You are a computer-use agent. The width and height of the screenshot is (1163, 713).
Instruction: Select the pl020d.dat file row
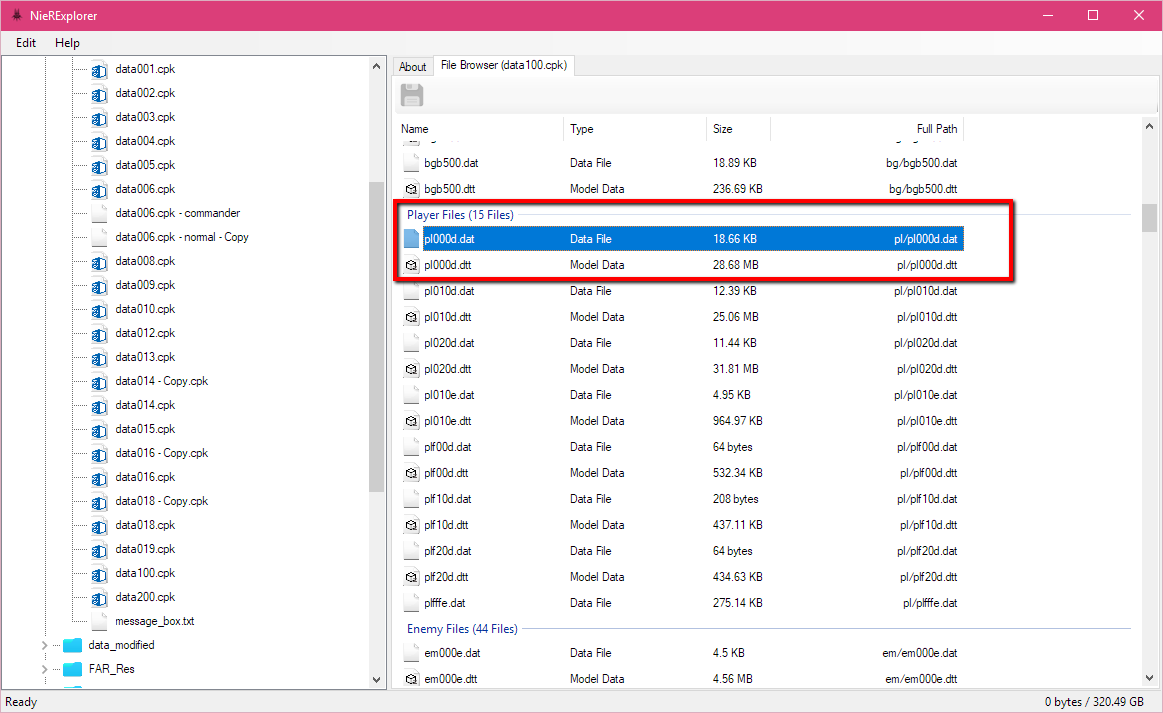tap(682, 343)
